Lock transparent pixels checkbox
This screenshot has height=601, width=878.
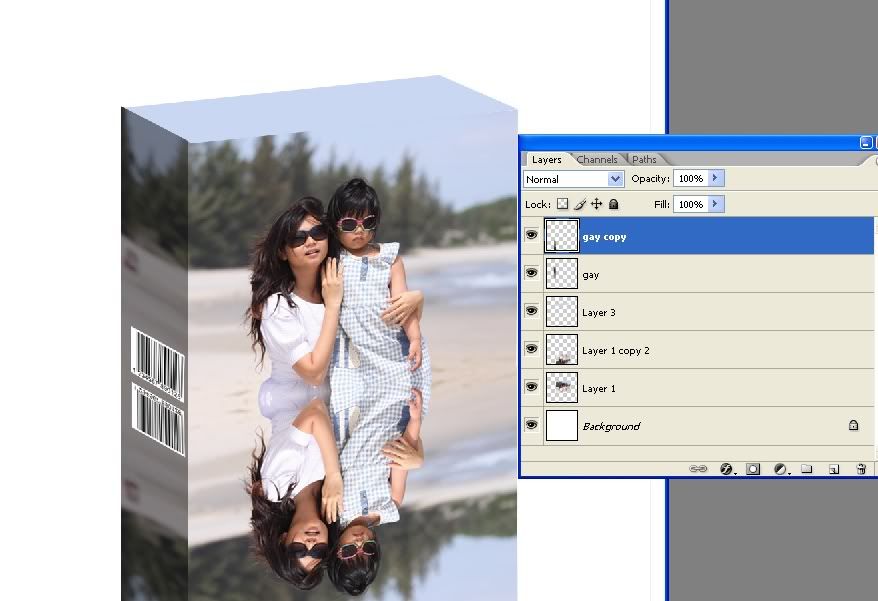[562, 204]
